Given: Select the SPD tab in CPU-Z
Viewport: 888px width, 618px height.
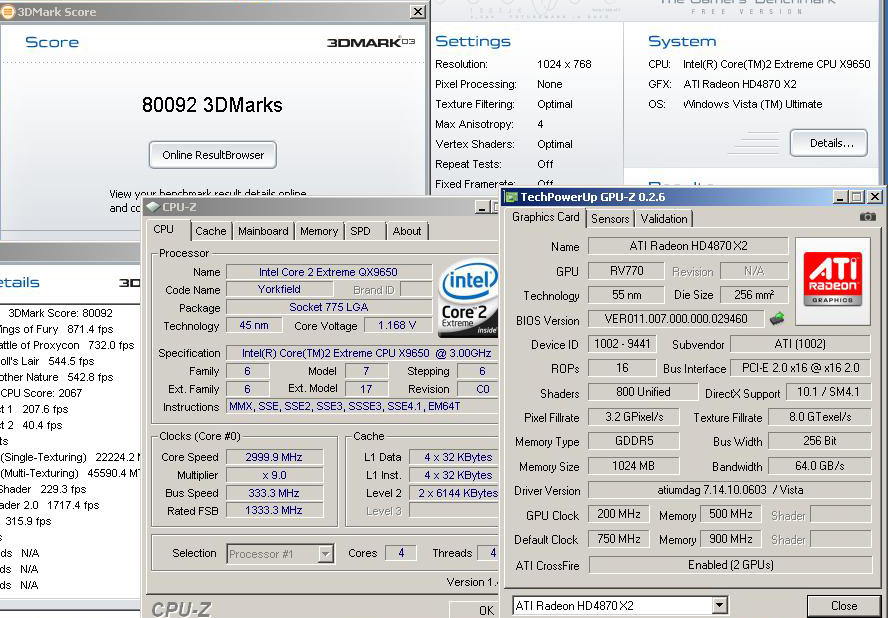Looking at the screenshot, I should 360,231.
